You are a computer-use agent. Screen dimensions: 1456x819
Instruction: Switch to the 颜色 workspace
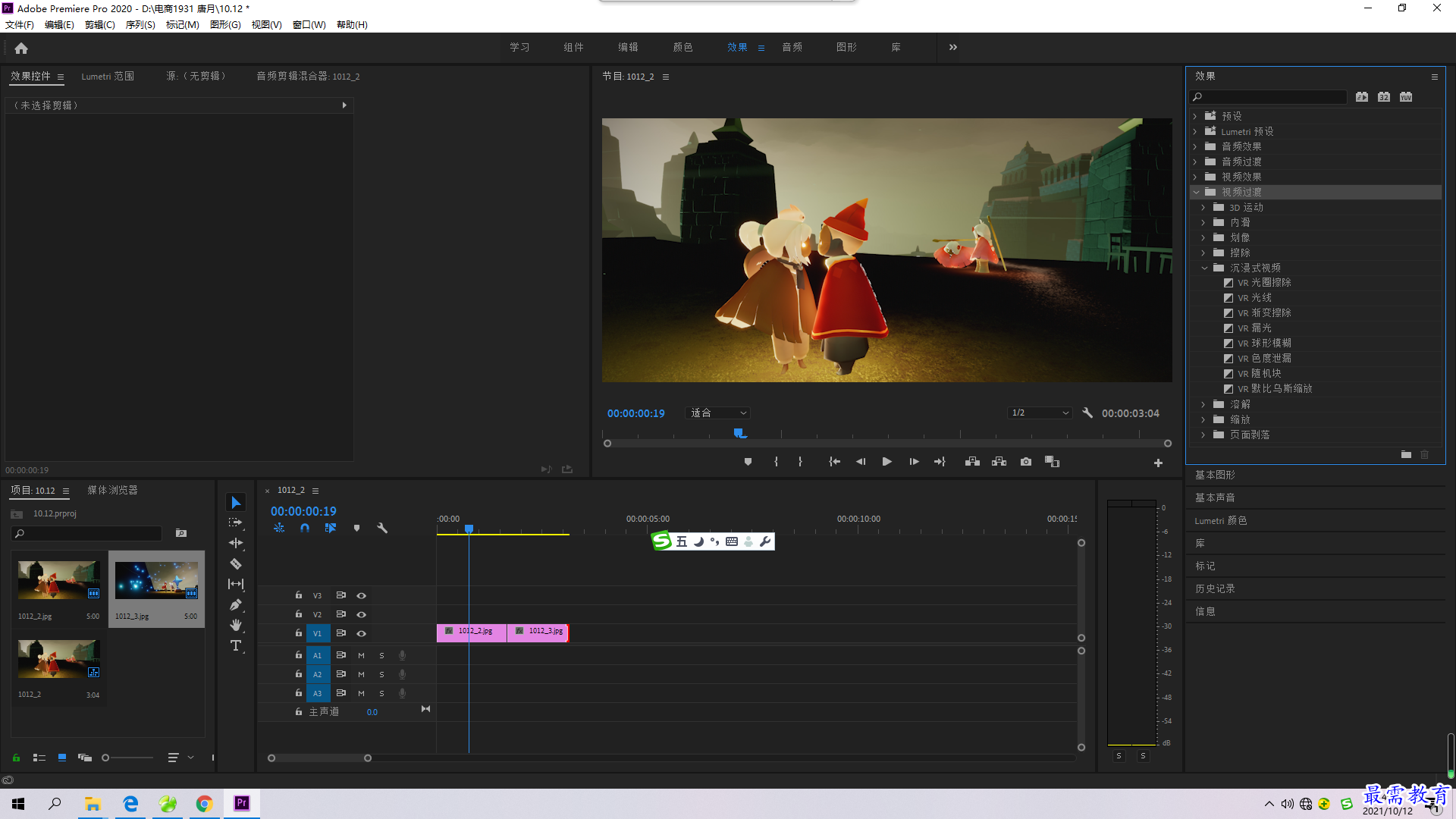click(x=682, y=47)
